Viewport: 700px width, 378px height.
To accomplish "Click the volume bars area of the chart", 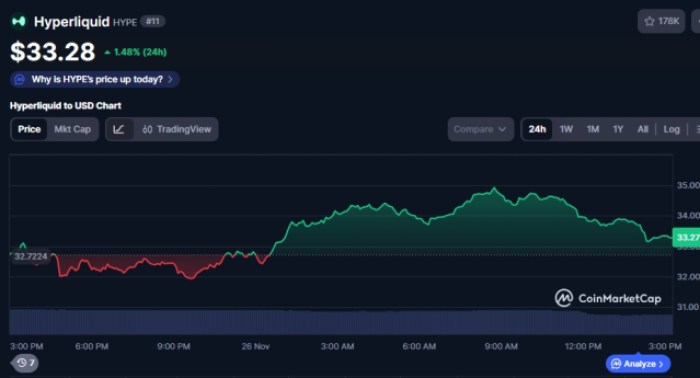I will (x=341, y=322).
